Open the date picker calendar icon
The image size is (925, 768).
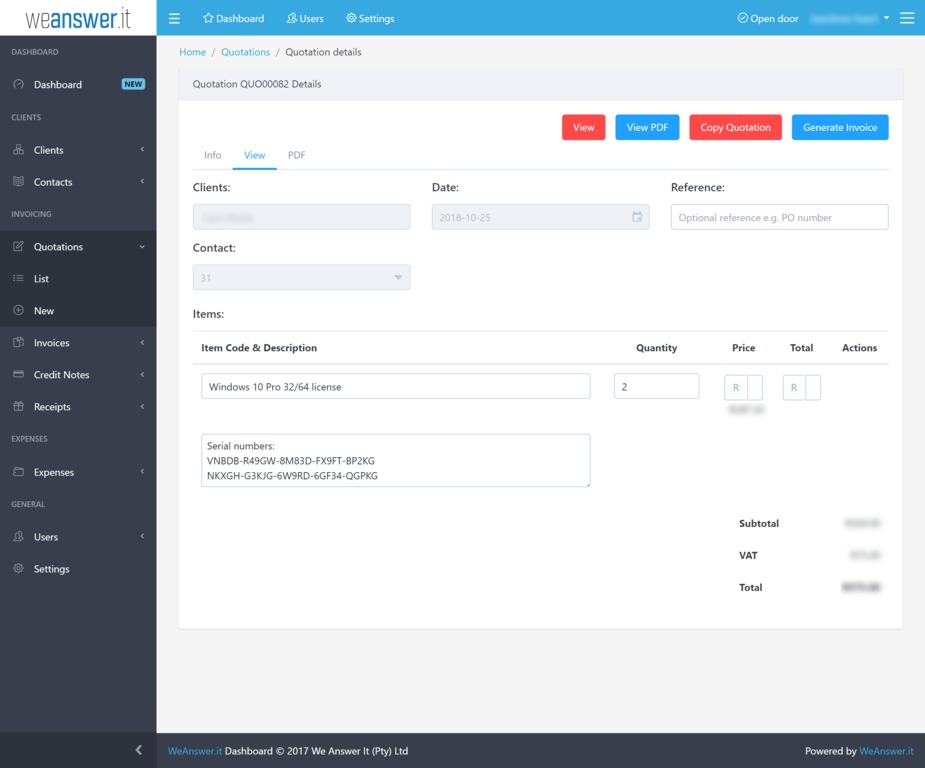point(637,217)
